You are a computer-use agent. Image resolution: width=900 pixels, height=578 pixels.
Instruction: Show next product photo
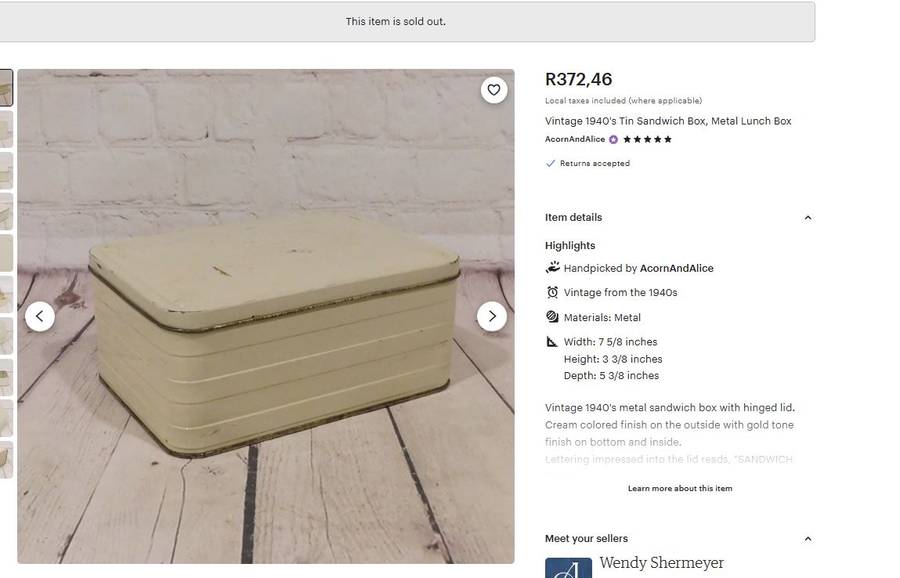click(x=491, y=316)
